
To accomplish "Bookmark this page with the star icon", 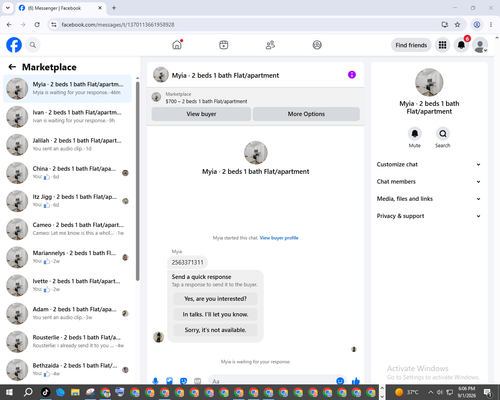I will [457, 25].
